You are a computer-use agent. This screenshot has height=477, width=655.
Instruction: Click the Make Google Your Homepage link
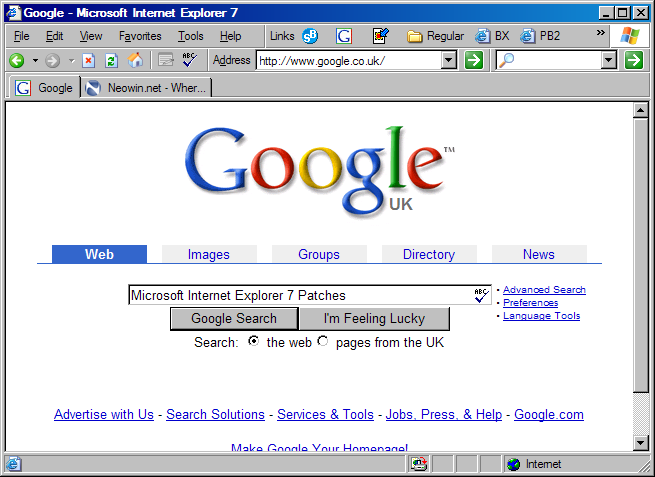click(x=320, y=447)
